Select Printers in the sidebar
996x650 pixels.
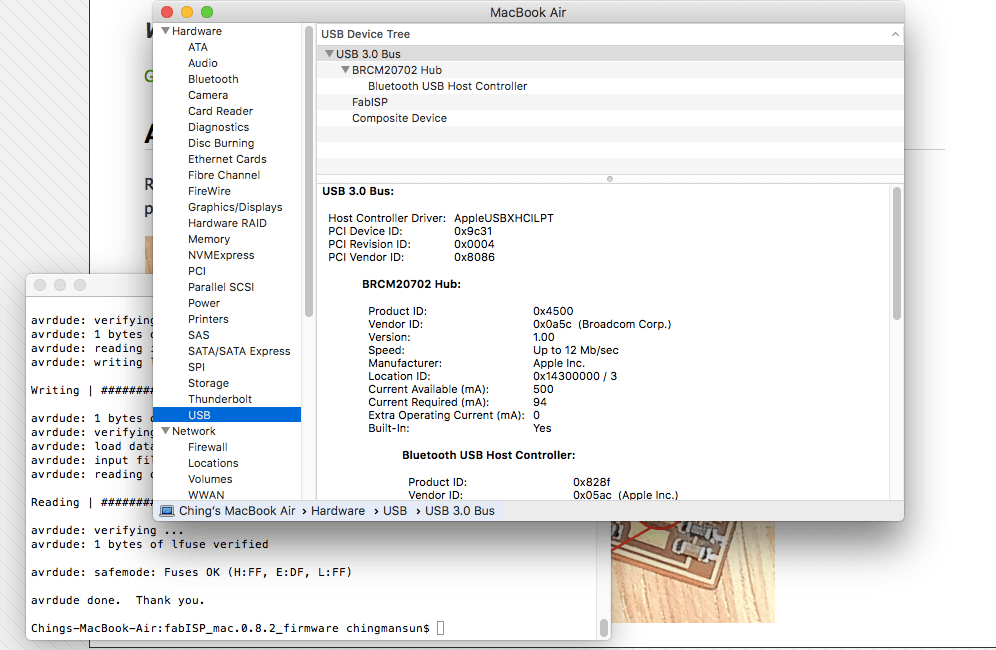click(x=208, y=319)
